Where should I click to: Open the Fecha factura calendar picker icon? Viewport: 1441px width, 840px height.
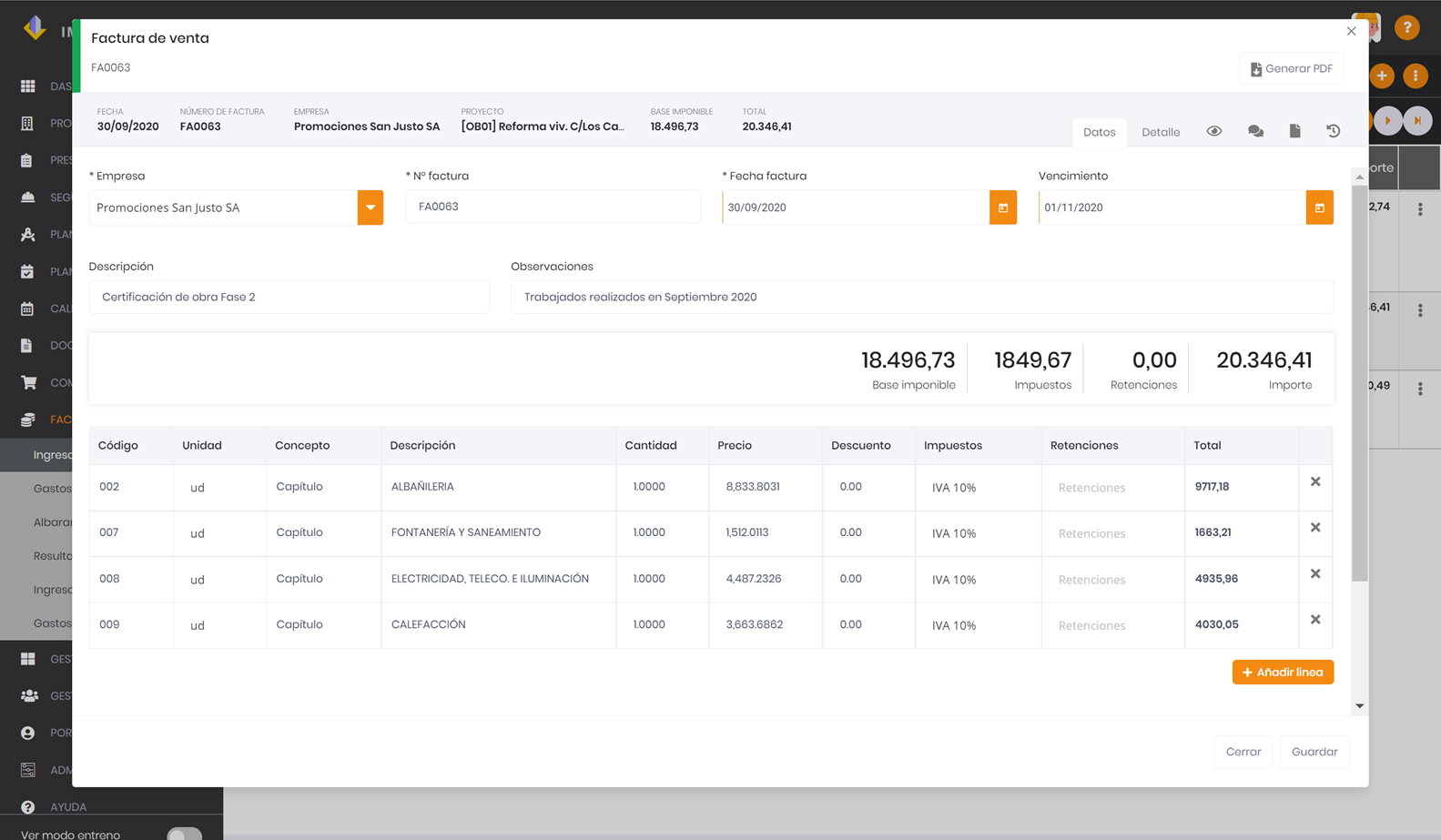point(1003,207)
